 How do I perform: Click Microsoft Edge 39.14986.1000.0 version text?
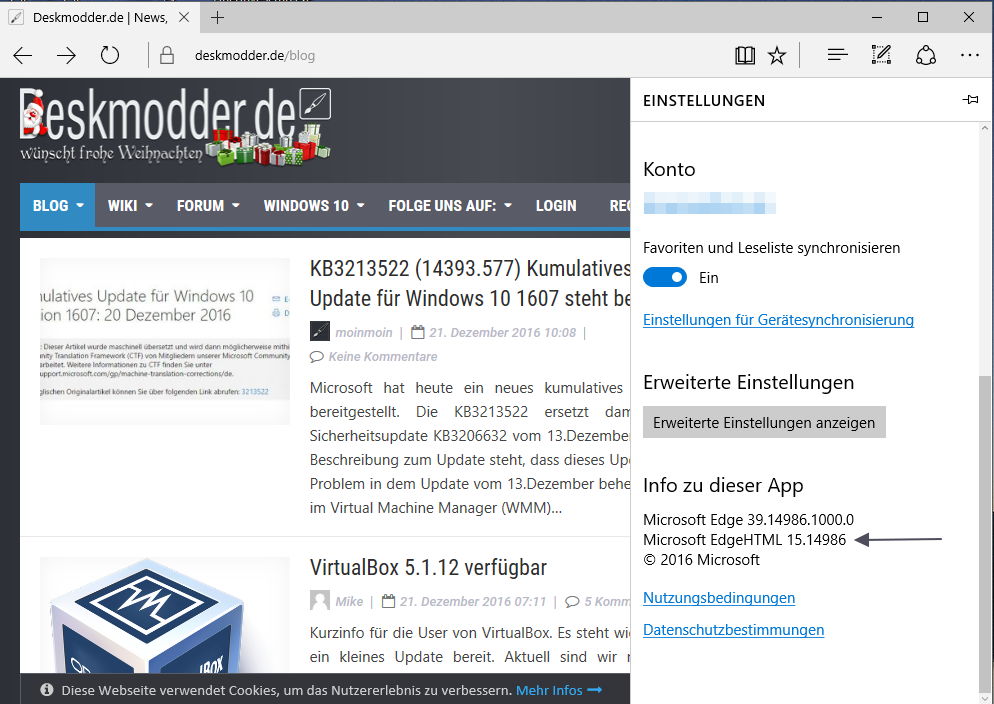pyautogui.click(x=748, y=520)
